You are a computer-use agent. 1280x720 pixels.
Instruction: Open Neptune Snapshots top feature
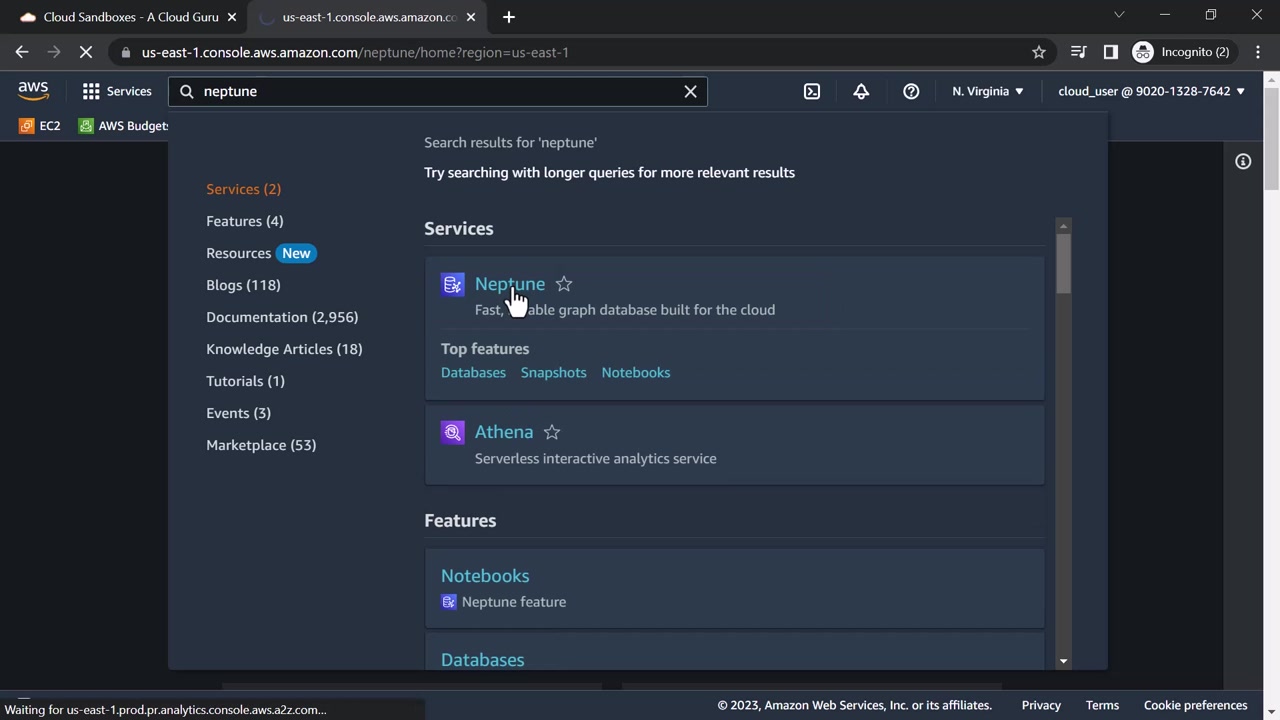click(553, 372)
